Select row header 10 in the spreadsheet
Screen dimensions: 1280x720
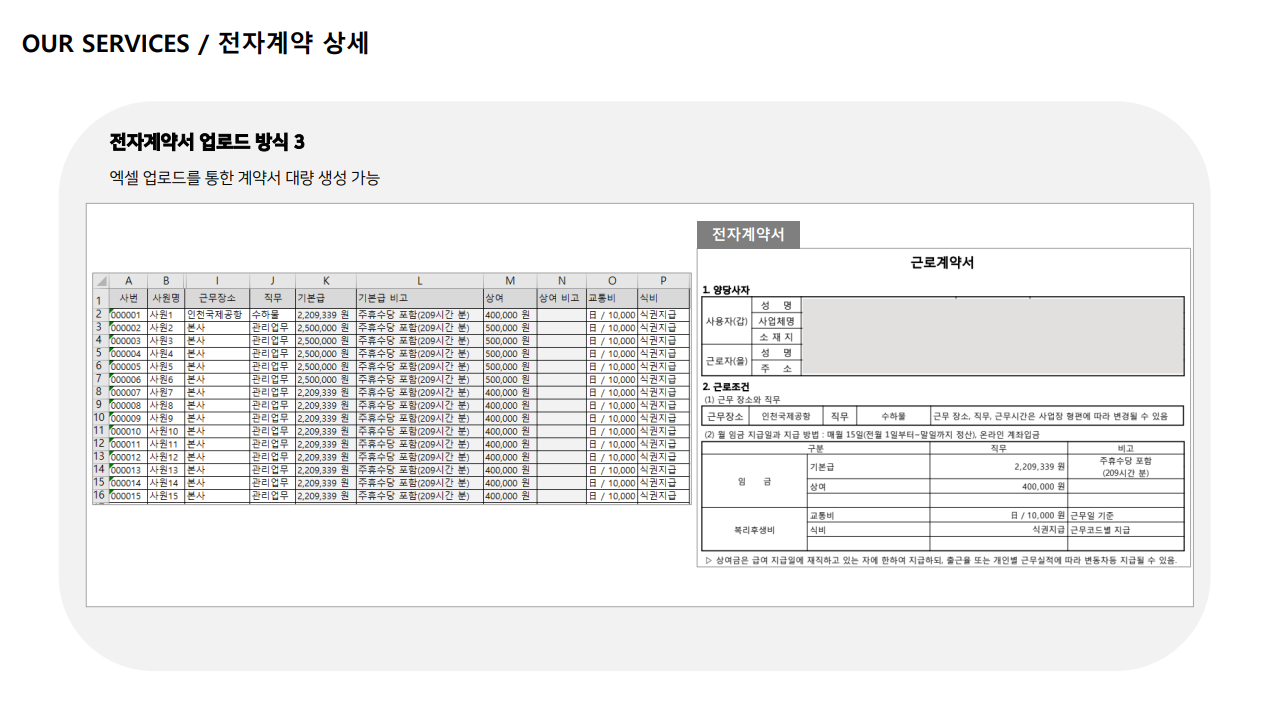100,418
